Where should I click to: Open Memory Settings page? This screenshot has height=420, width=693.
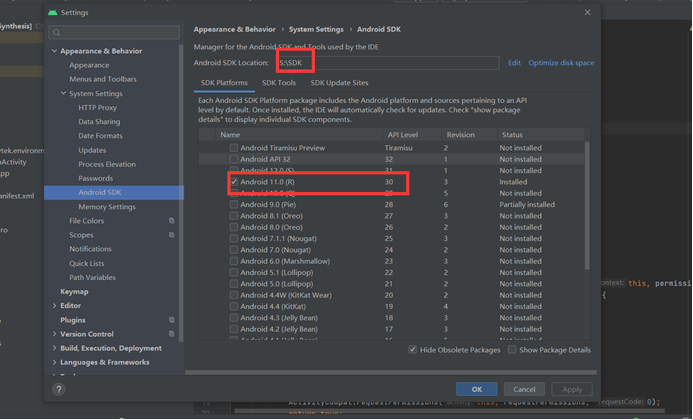pyautogui.click(x=107, y=206)
